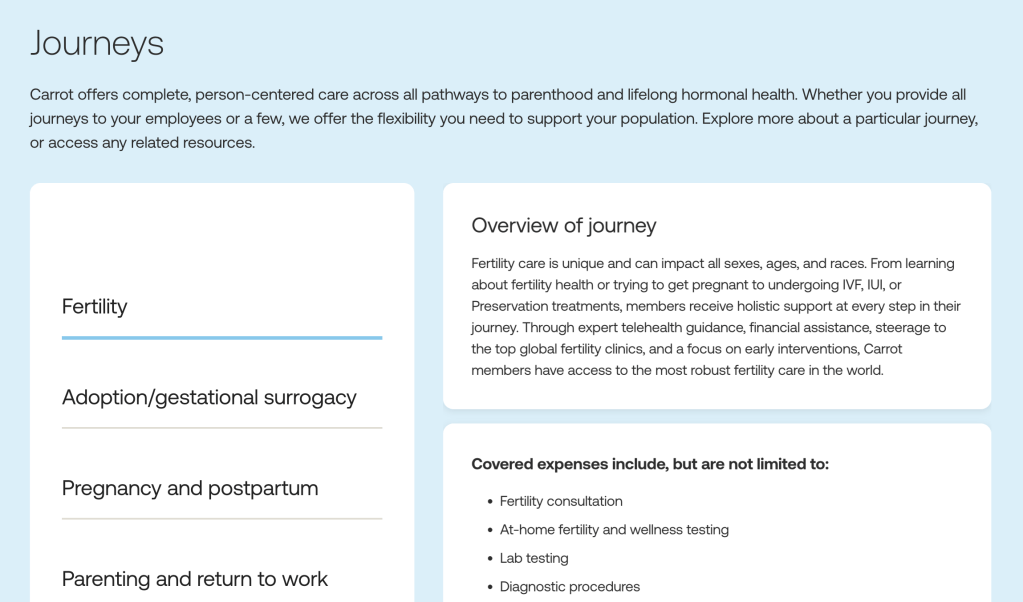Screen dimensions: 1023x602
Task: Switch to Pregnancy and postpartum tab
Action: [190, 489]
